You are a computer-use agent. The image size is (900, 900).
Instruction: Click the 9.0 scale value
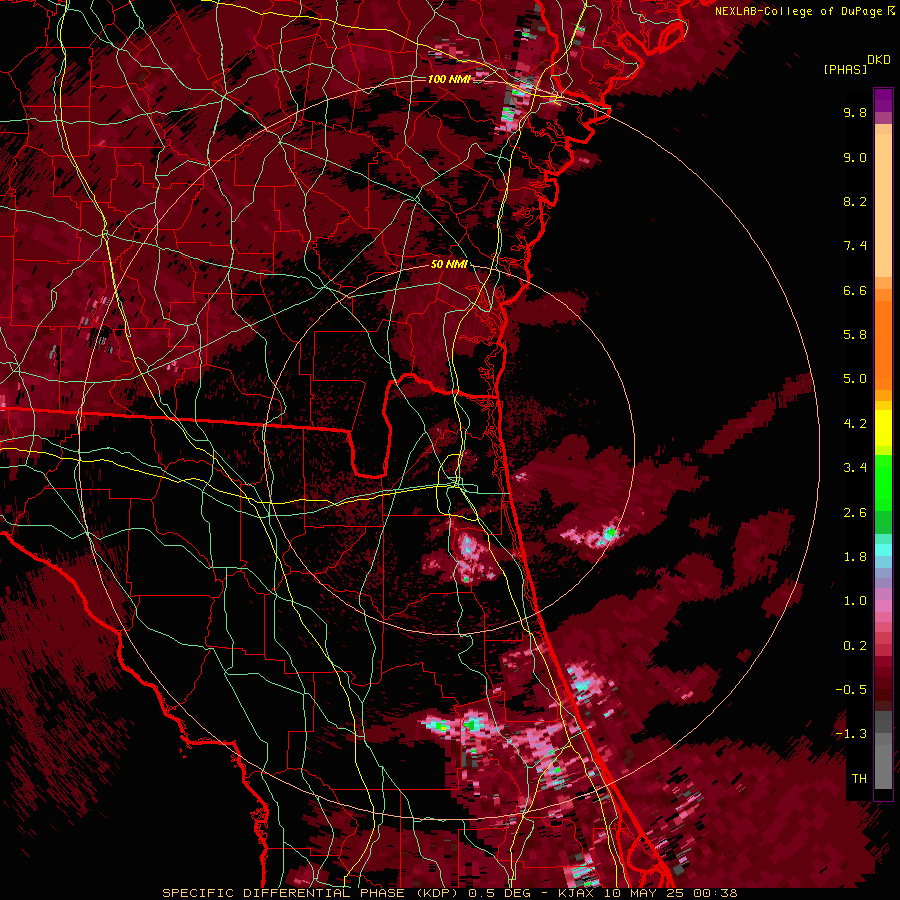pos(855,157)
